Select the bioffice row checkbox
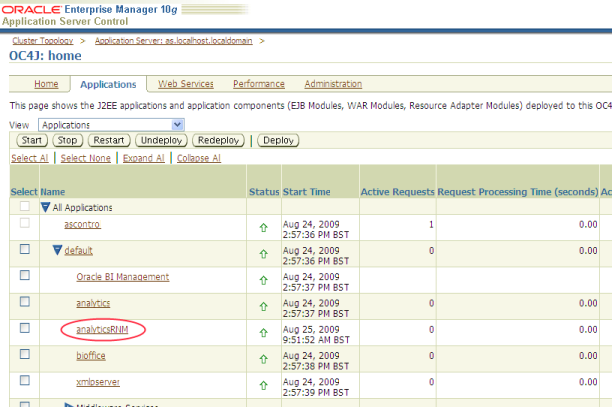612x407 pixels. [x=25, y=354]
